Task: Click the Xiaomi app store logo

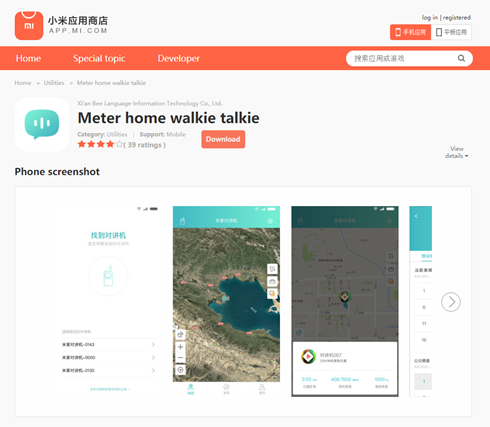Action: tap(29, 25)
